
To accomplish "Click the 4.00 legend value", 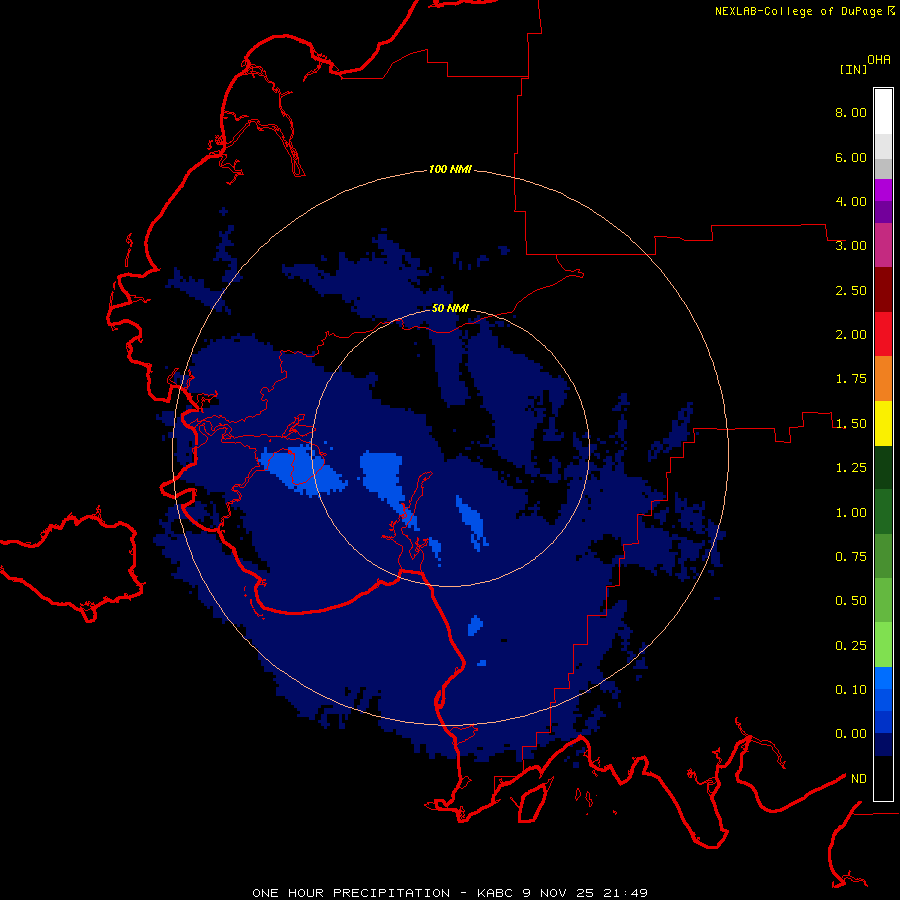I will [x=851, y=201].
